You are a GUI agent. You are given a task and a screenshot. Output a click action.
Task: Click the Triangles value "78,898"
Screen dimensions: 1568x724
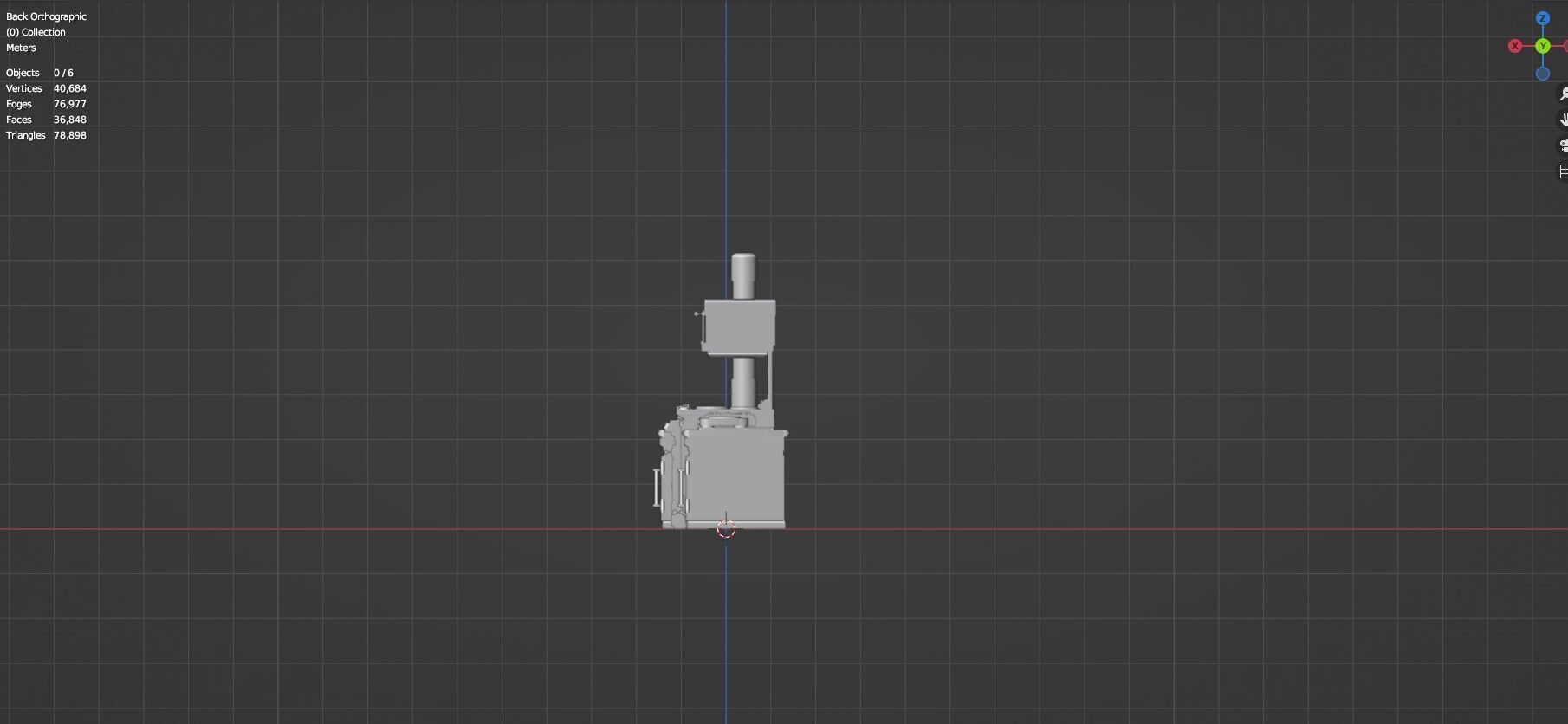69,135
